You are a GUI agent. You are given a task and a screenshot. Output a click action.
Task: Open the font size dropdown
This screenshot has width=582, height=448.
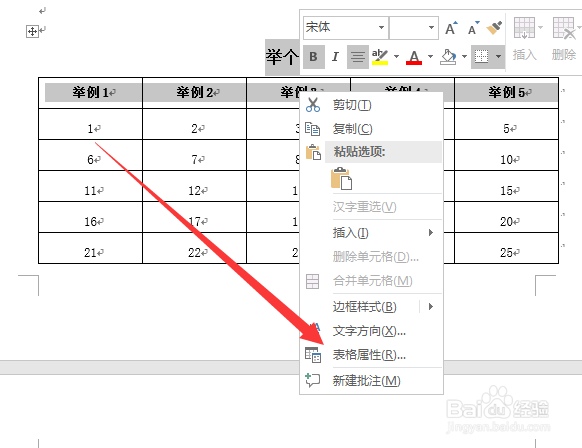click(x=431, y=27)
